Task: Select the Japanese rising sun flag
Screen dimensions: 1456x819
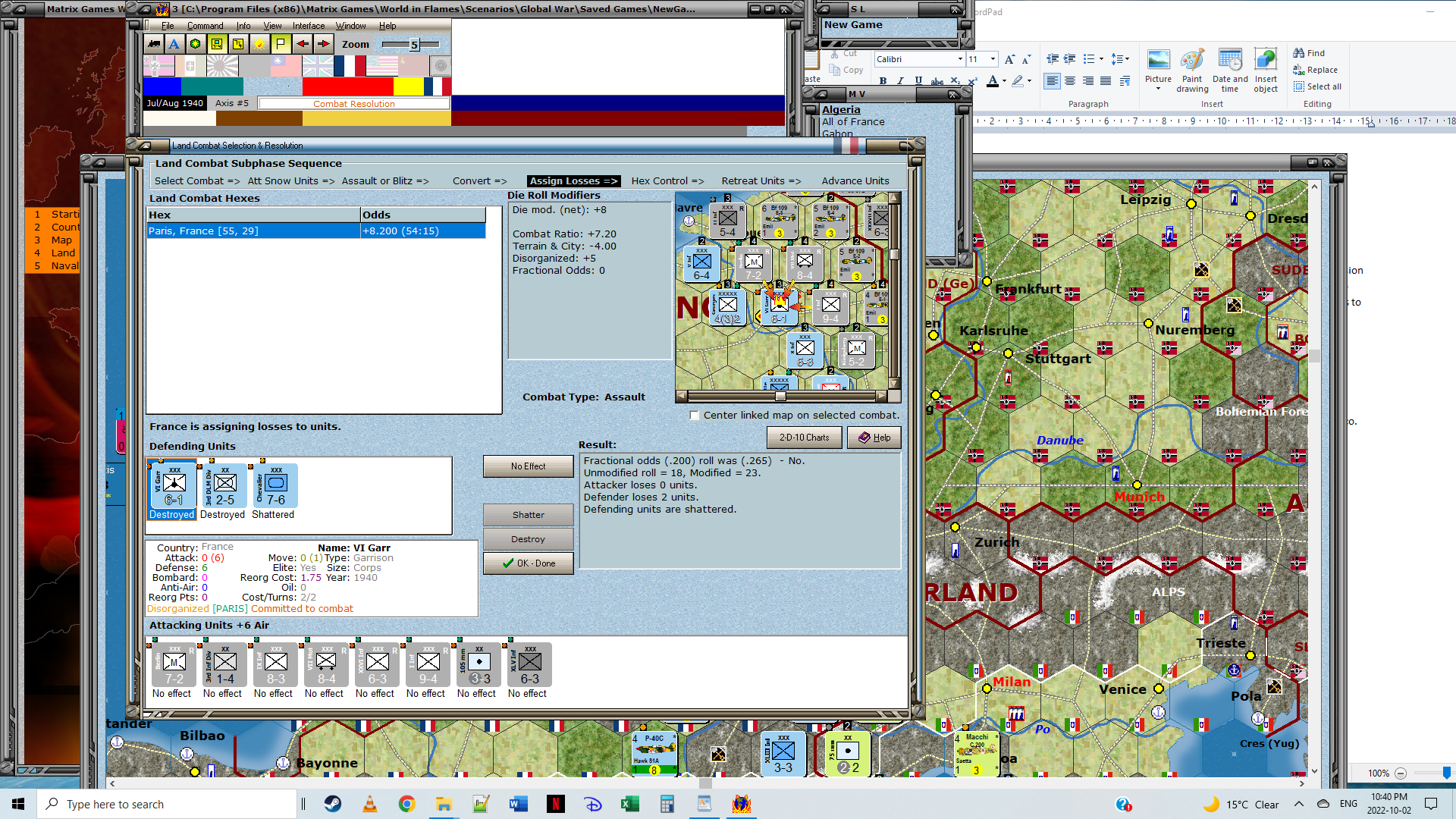Action: click(x=222, y=66)
